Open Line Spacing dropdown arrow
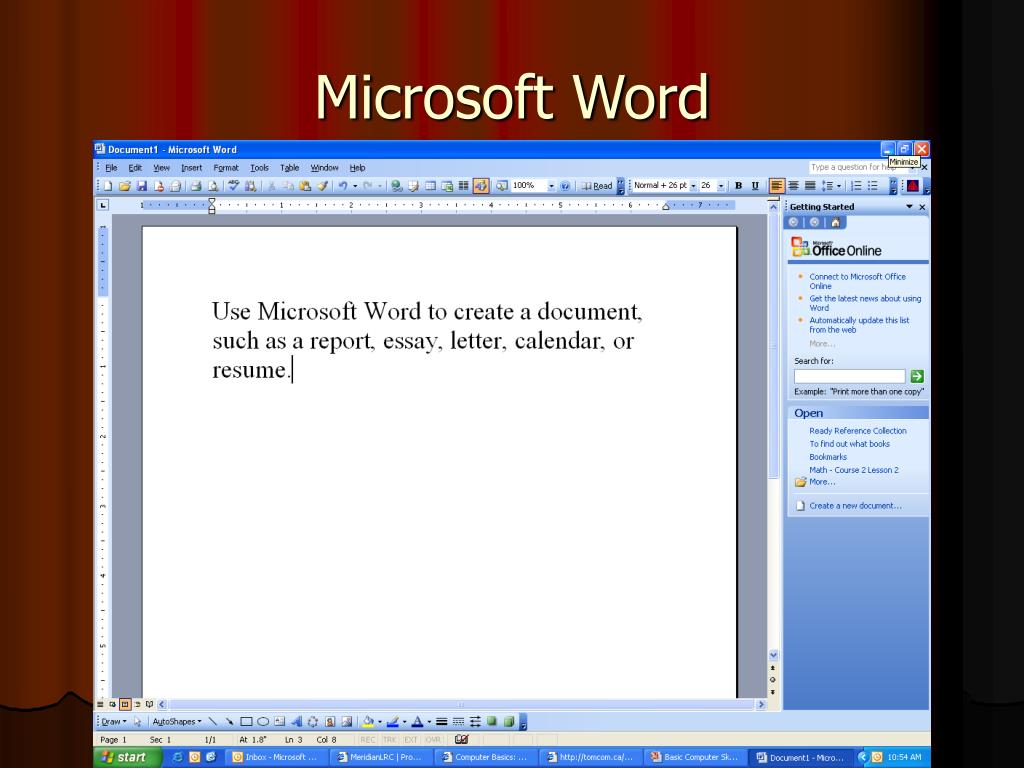Image resolution: width=1024 pixels, height=768 pixels. coord(839,186)
